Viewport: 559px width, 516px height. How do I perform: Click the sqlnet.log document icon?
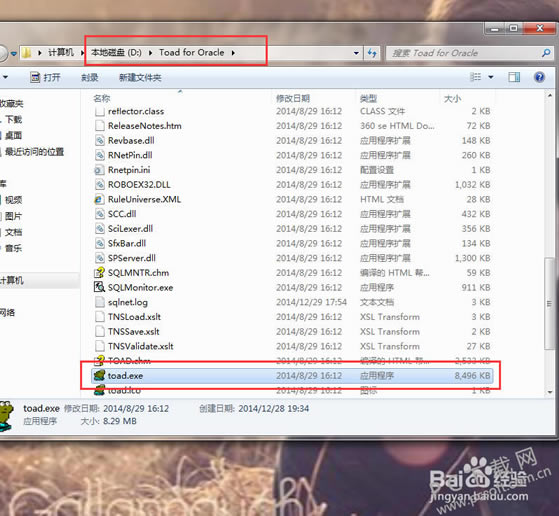point(99,302)
